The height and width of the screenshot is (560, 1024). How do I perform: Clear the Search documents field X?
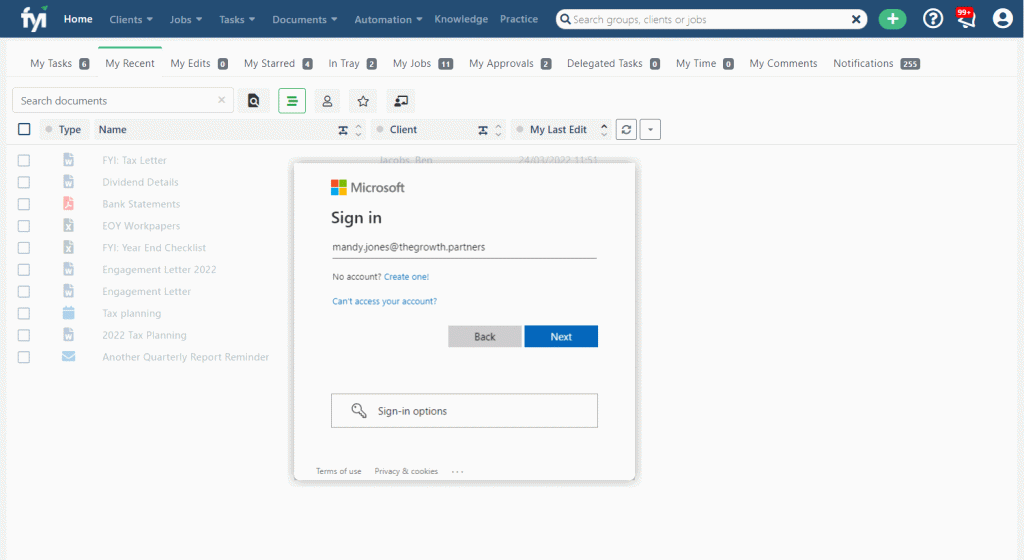(221, 100)
